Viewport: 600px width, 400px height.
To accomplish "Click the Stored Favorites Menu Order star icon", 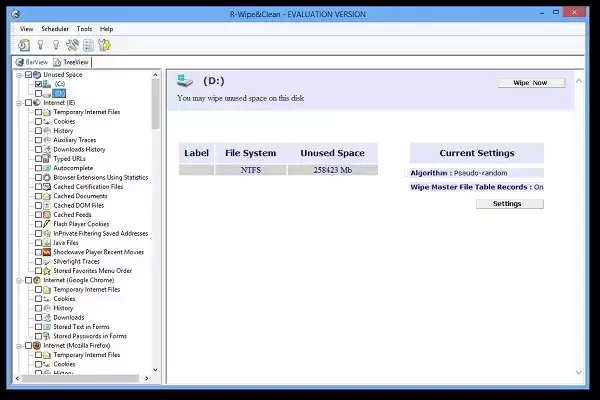I will click(x=47, y=270).
